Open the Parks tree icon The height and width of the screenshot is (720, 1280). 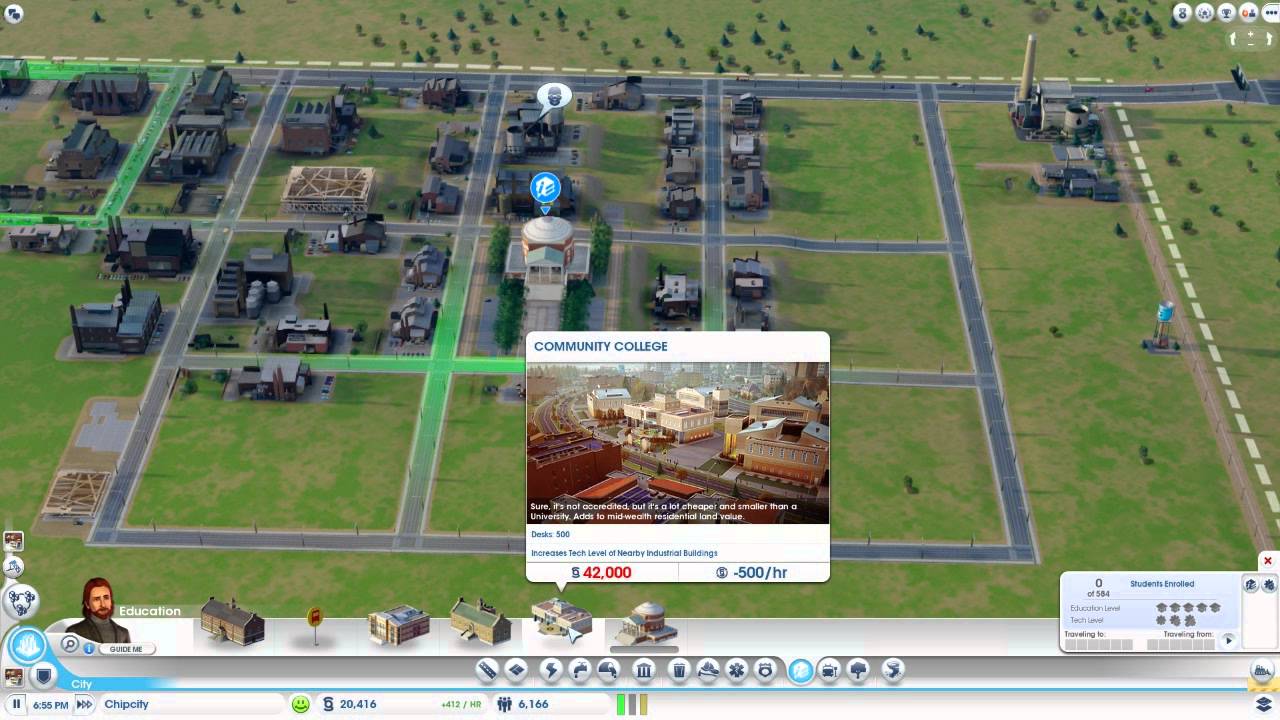pos(858,671)
